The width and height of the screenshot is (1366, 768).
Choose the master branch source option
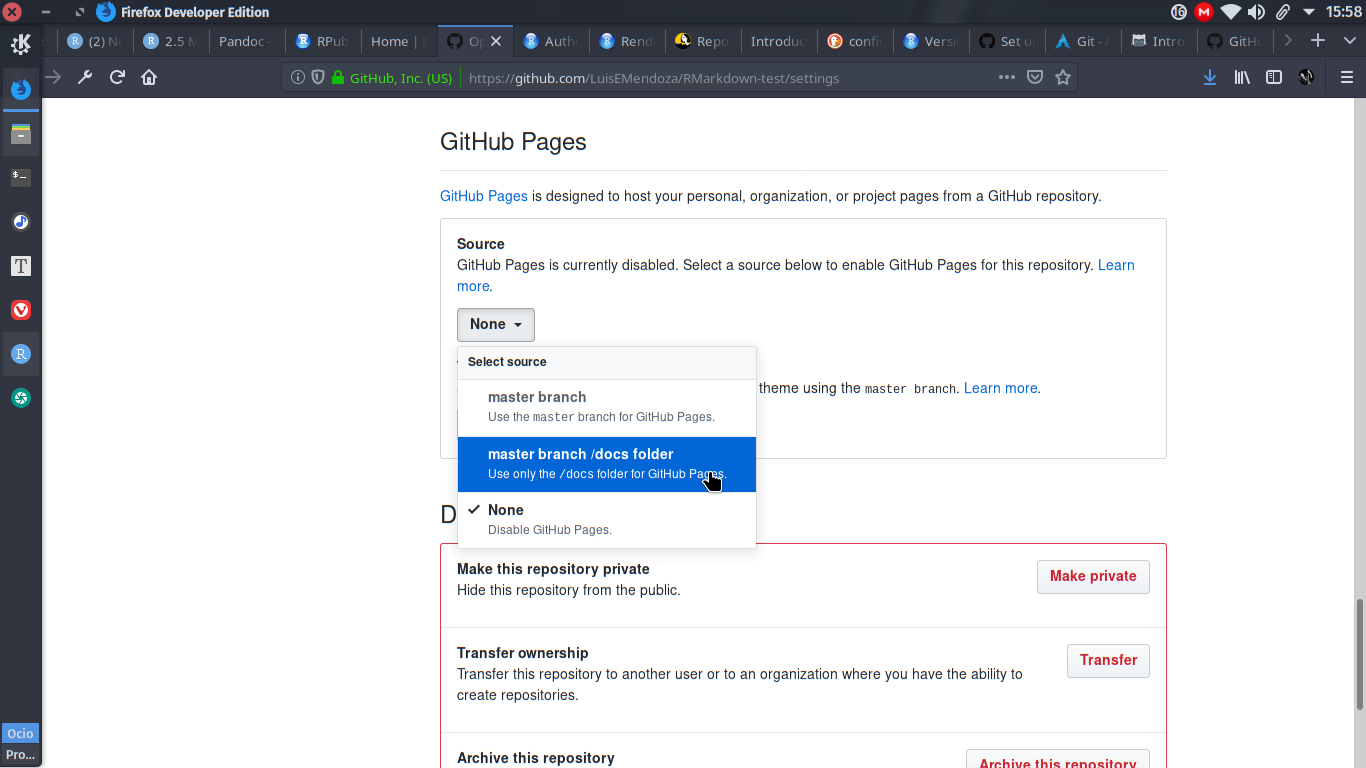[606, 407]
